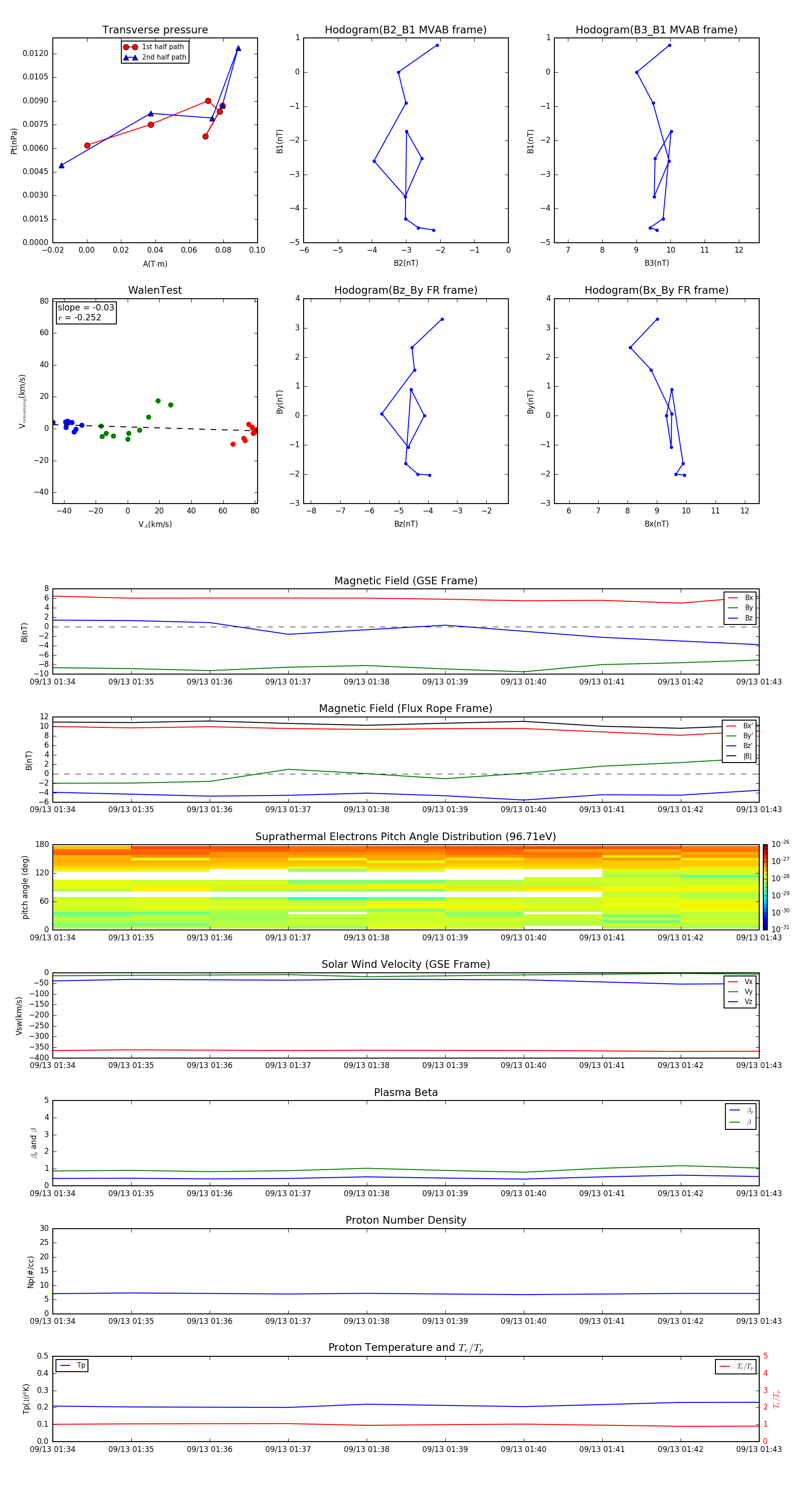Click the 'Np(#/cc)' axis label

pyautogui.click(x=31, y=1271)
